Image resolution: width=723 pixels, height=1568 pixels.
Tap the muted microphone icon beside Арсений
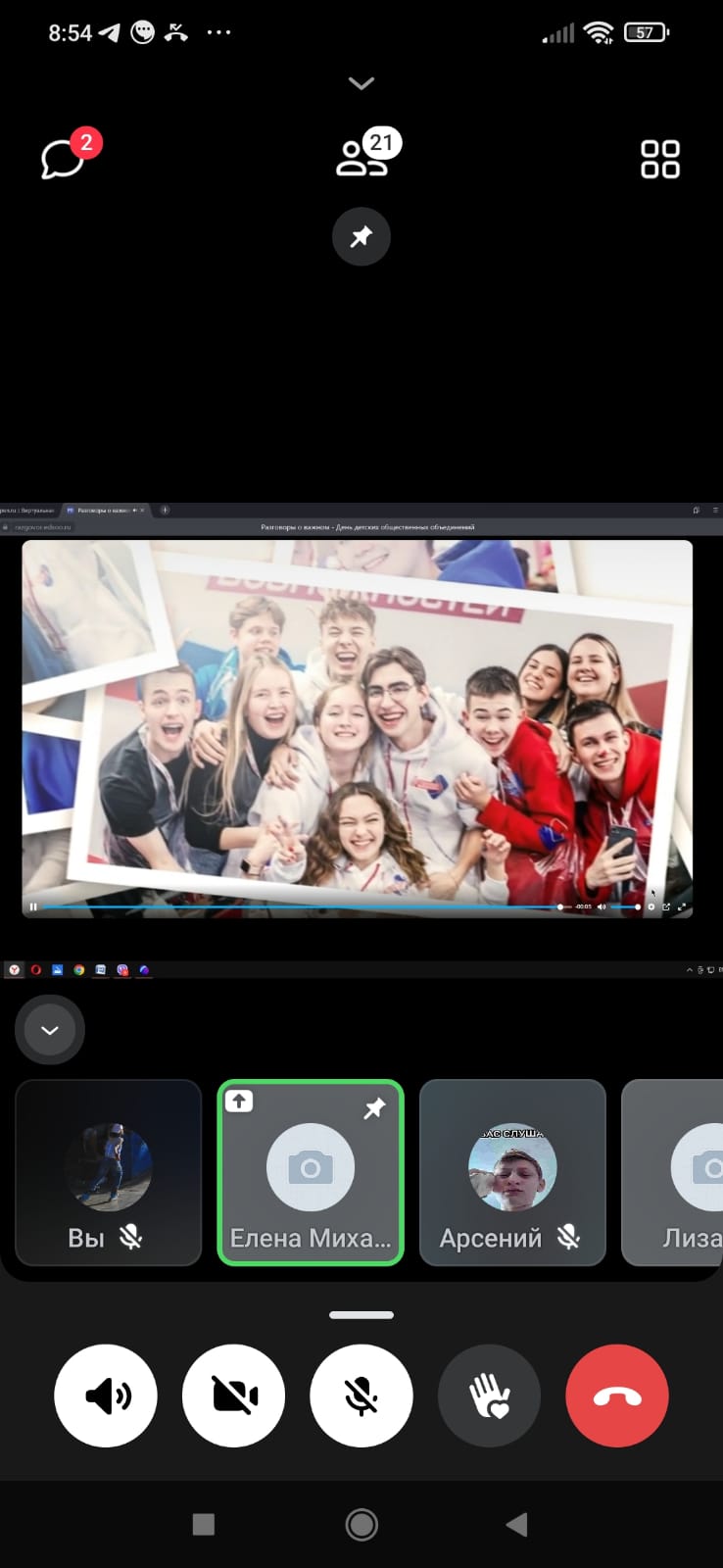(568, 1238)
